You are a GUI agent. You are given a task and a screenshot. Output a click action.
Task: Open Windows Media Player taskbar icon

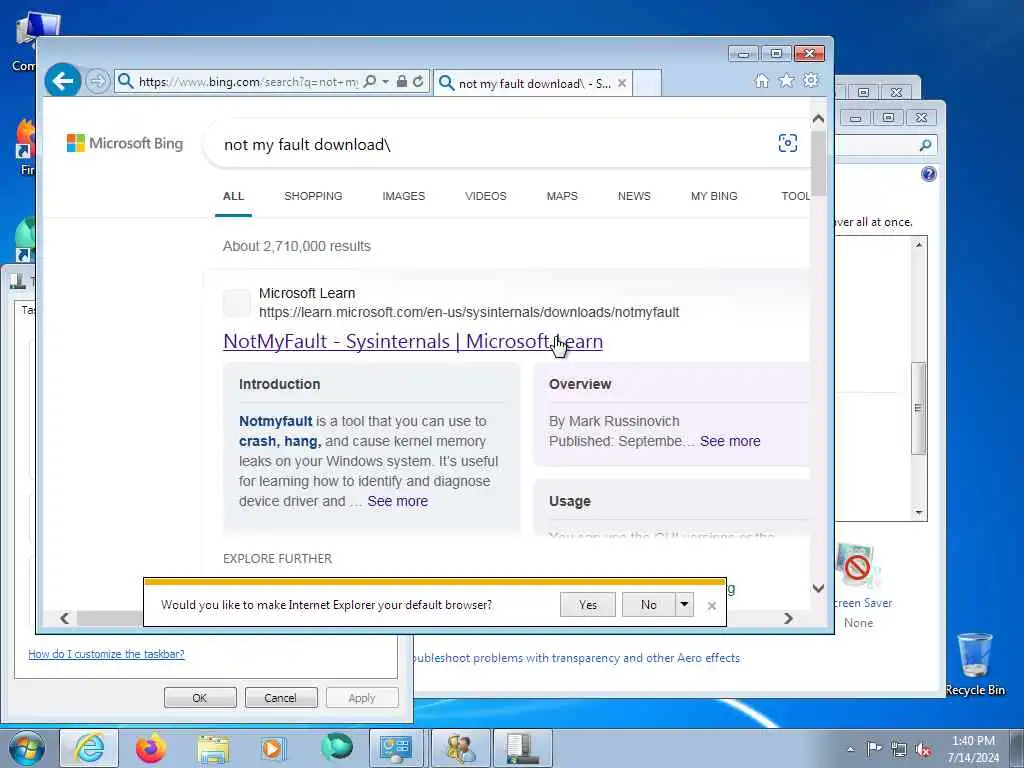[x=273, y=748]
